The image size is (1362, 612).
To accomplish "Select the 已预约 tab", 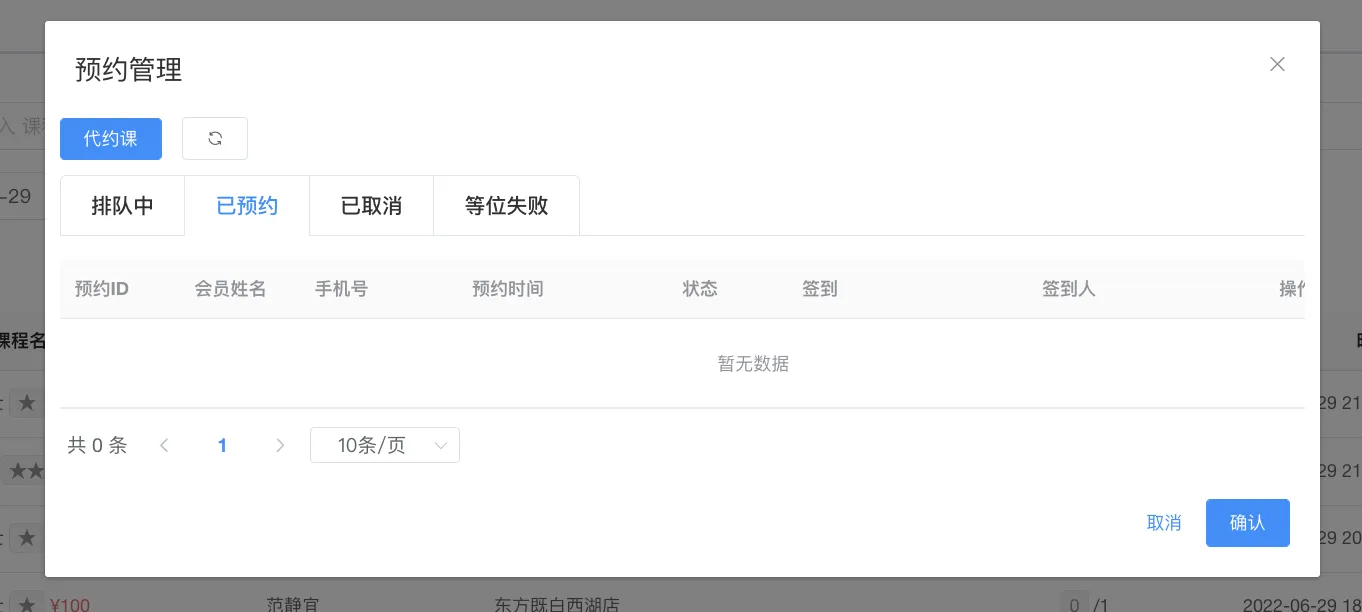I will click(x=247, y=206).
